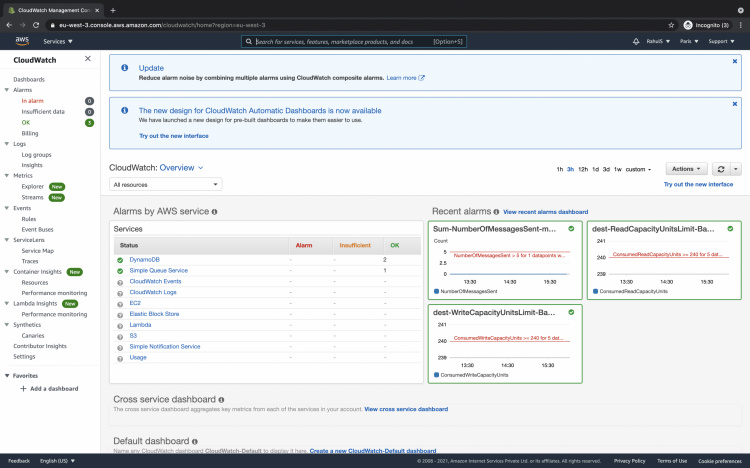This screenshot has height=468, width=750.
Task: Click the refresh dashboard icon
Action: point(720,169)
